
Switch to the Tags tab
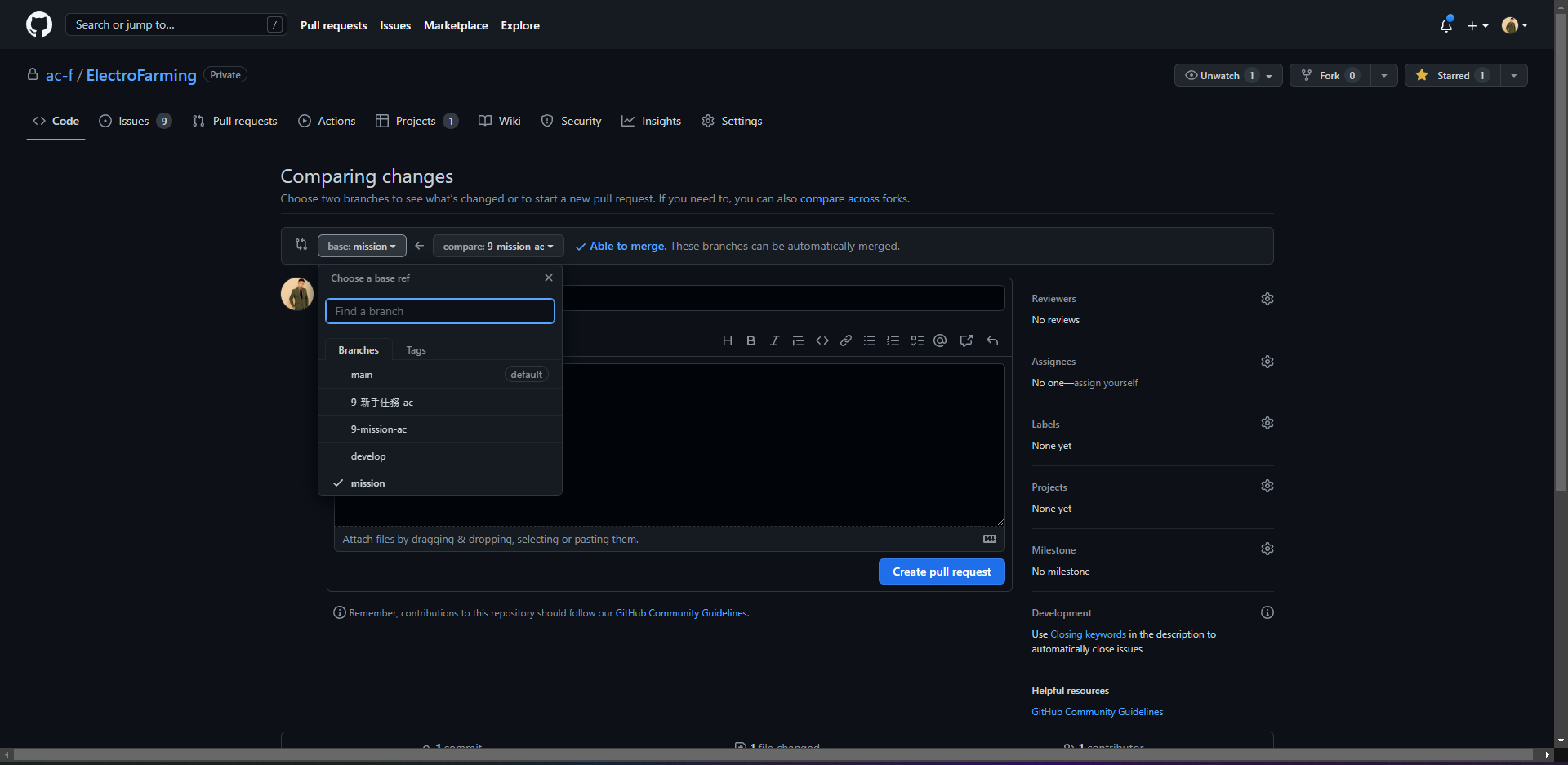[416, 350]
